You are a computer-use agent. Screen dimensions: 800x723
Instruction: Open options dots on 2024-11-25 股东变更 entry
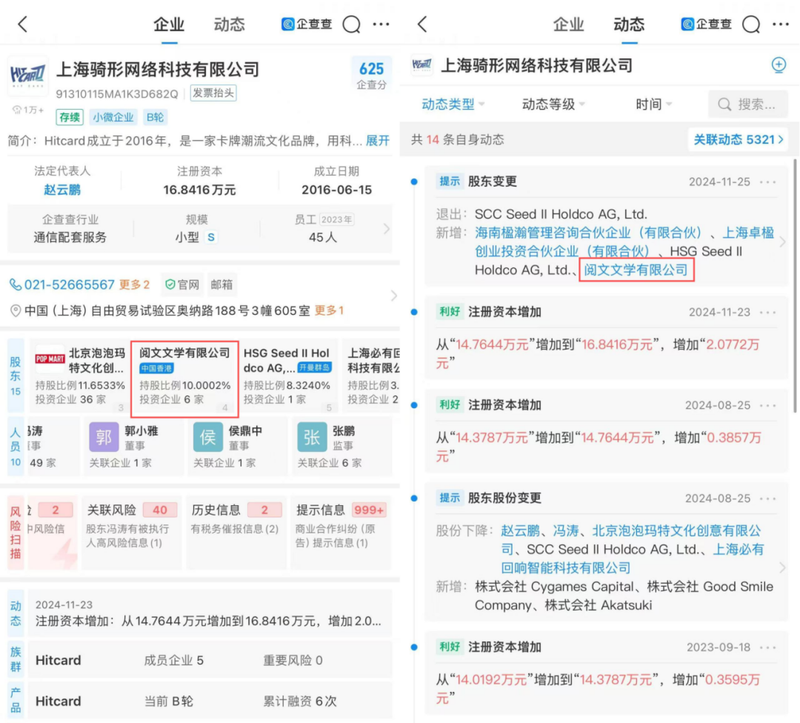click(768, 182)
